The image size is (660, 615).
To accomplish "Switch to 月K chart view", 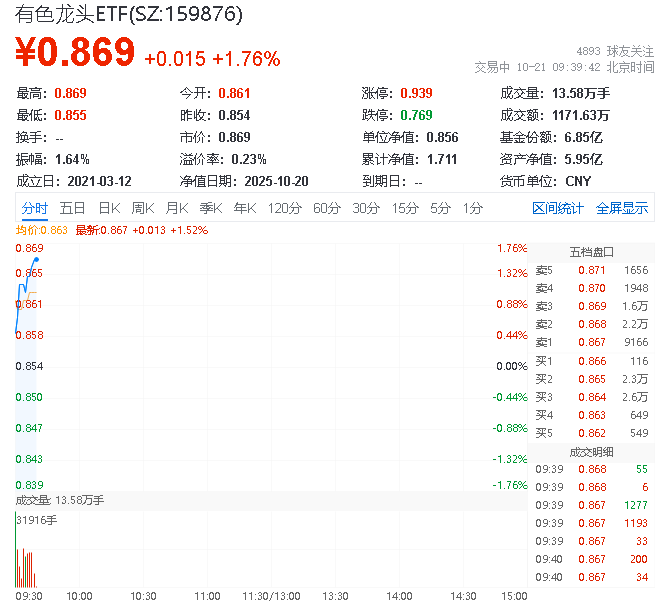I will (177, 208).
